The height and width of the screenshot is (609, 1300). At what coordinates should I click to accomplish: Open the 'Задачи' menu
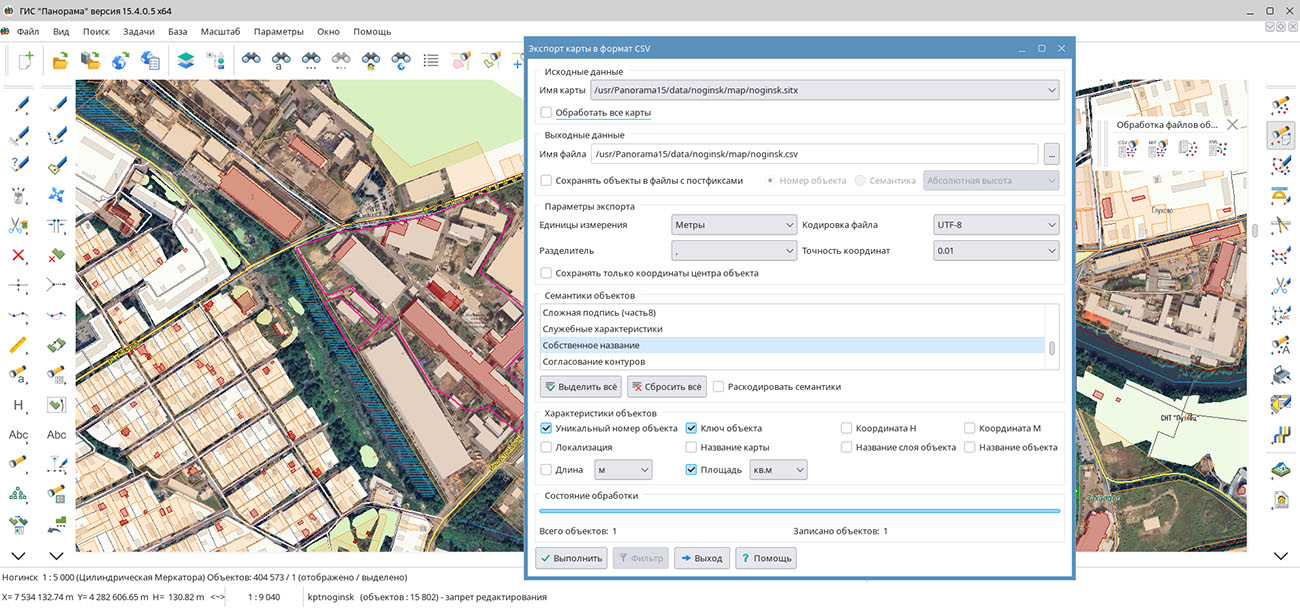tap(139, 32)
